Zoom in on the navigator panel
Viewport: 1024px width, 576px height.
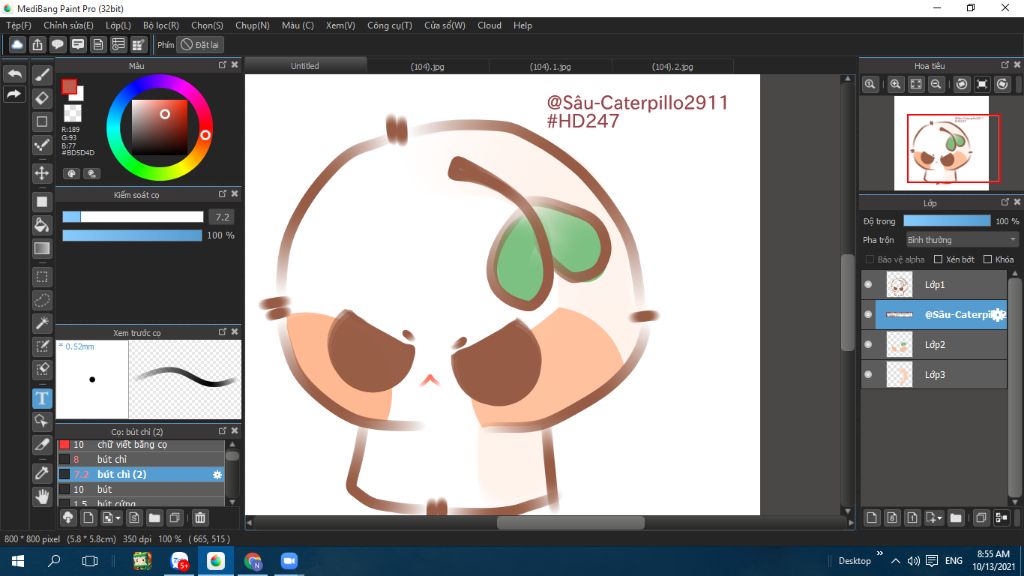[x=895, y=84]
